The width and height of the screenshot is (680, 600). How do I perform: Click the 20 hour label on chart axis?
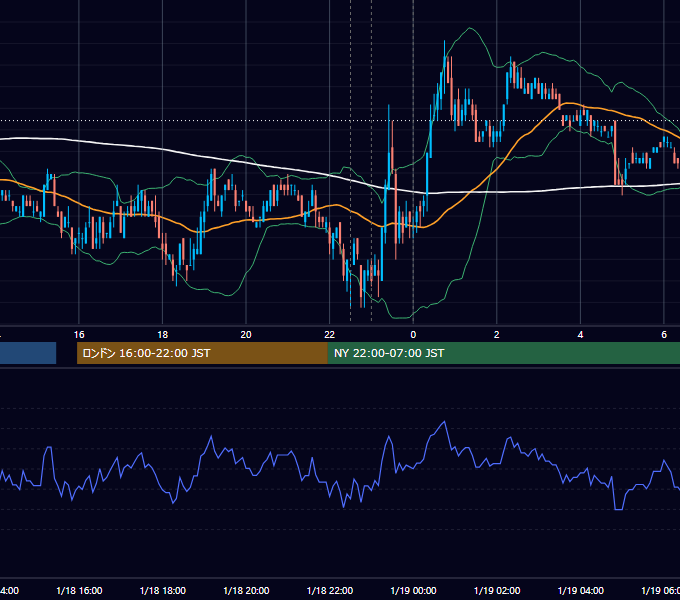[x=246, y=335]
